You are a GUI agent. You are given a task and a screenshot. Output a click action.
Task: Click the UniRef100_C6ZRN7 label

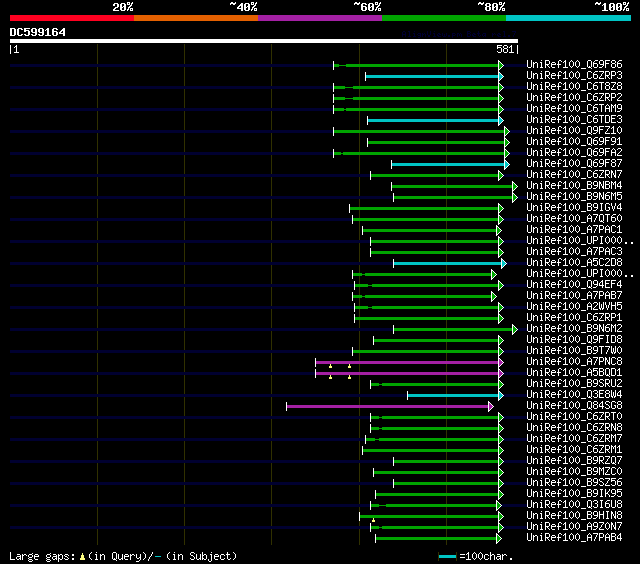[x=574, y=175]
